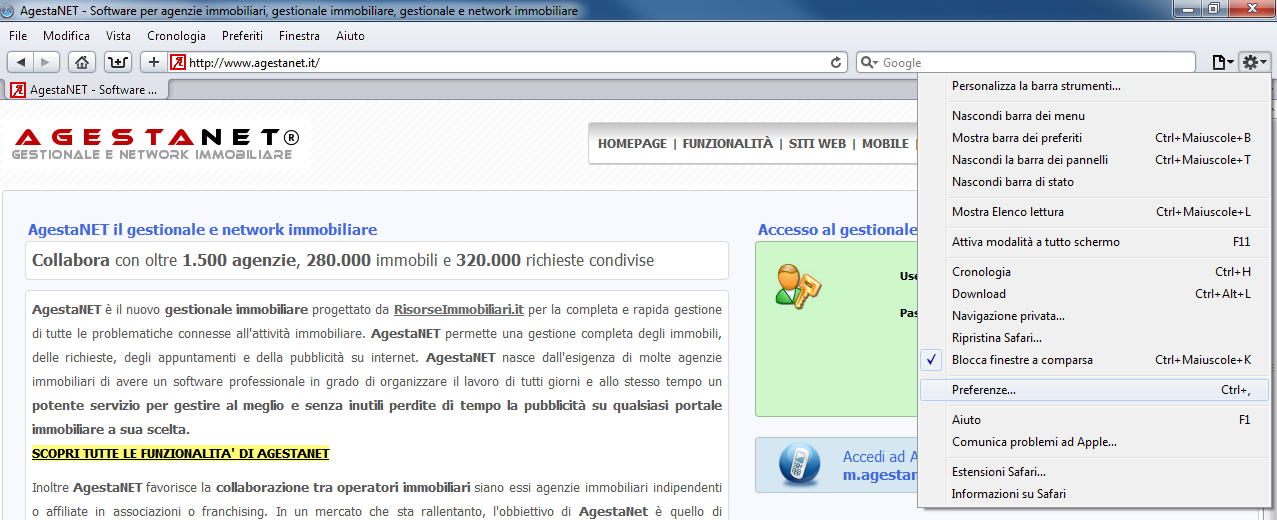Open the File menu

pos(18,36)
